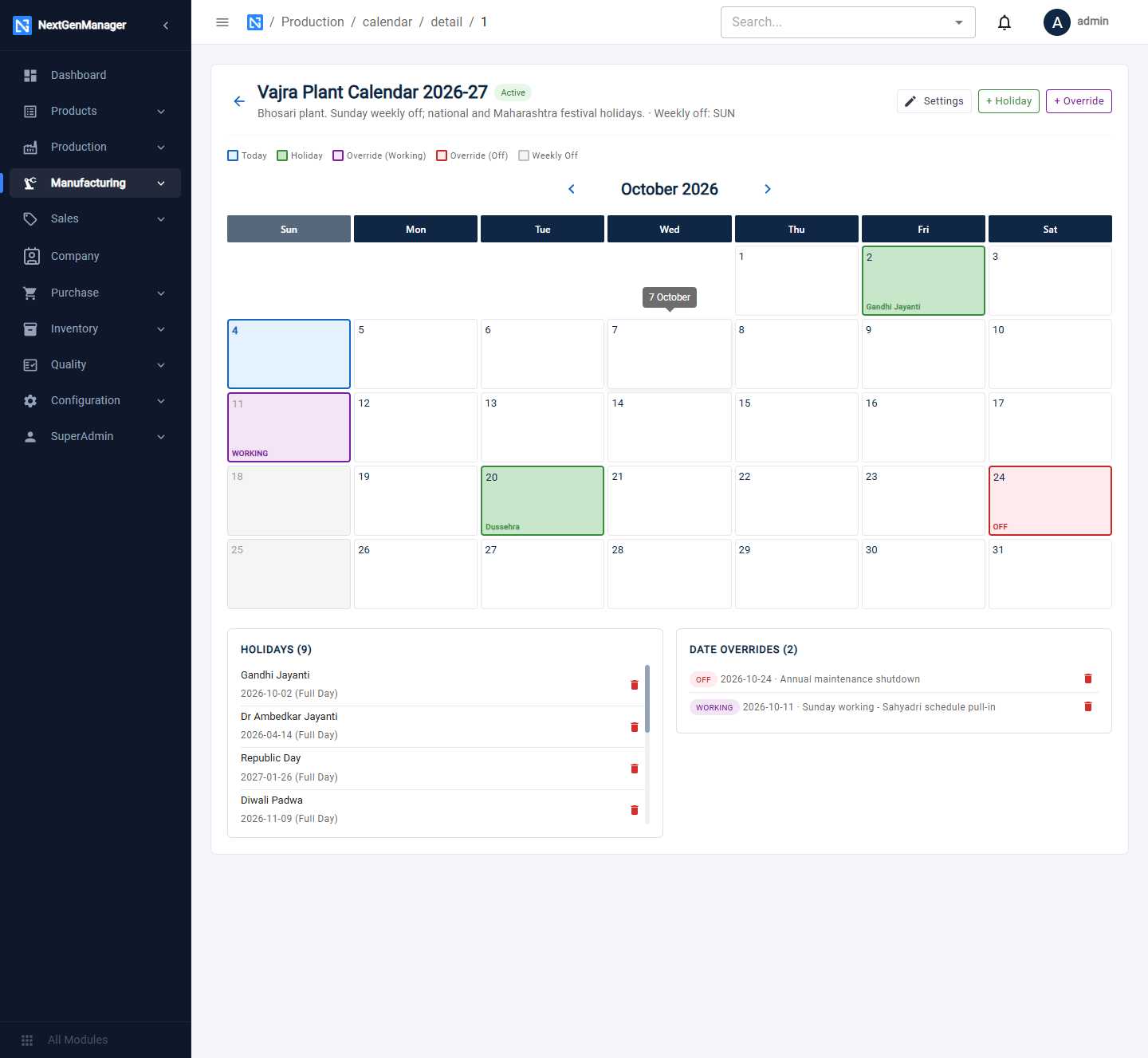Select October 2 Gandhi Jayanti cell
Image resolution: width=1148 pixels, height=1058 pixels.
pyautogui.click(x=923, y=281)
